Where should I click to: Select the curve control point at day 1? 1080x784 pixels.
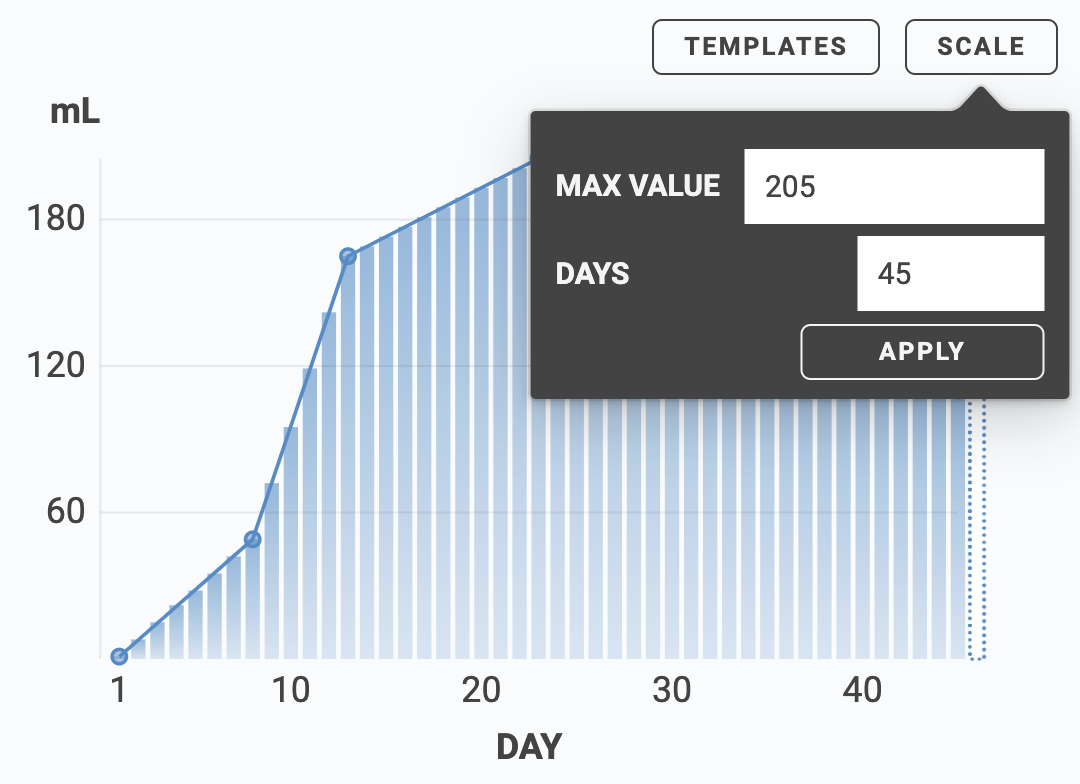coord(119,656)
